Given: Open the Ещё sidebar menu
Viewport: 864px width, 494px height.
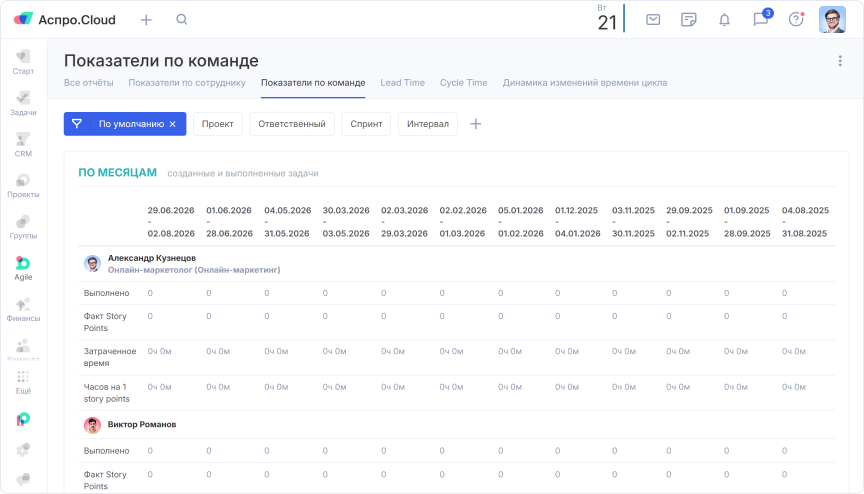Looking at the screenshot, I should [x=23, y=382].
